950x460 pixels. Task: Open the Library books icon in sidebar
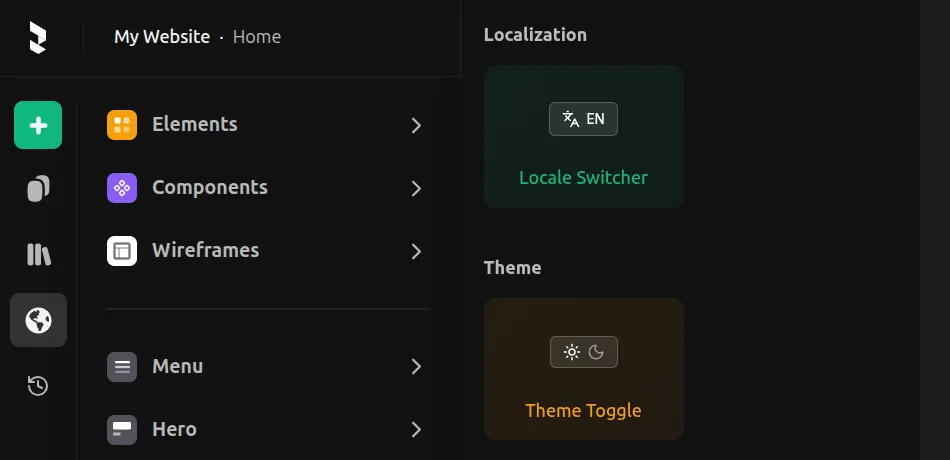(38, 254)
